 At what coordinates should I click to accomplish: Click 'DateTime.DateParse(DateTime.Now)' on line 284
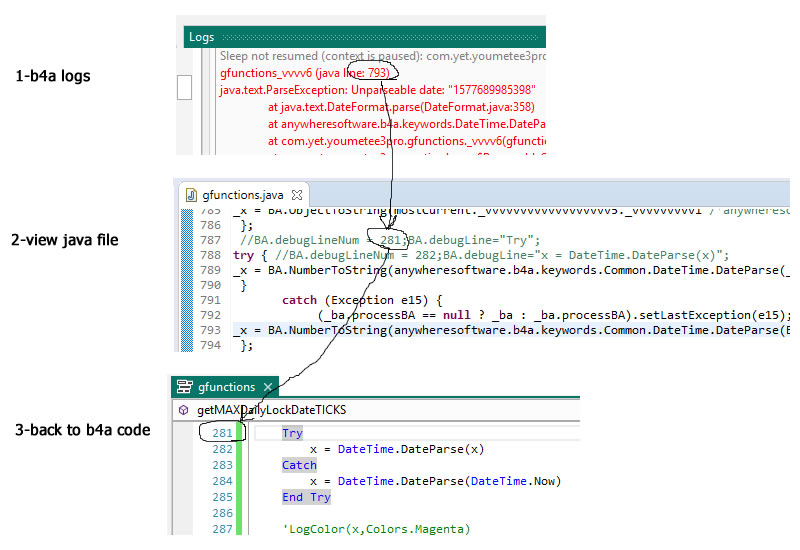tap(449, 481)
